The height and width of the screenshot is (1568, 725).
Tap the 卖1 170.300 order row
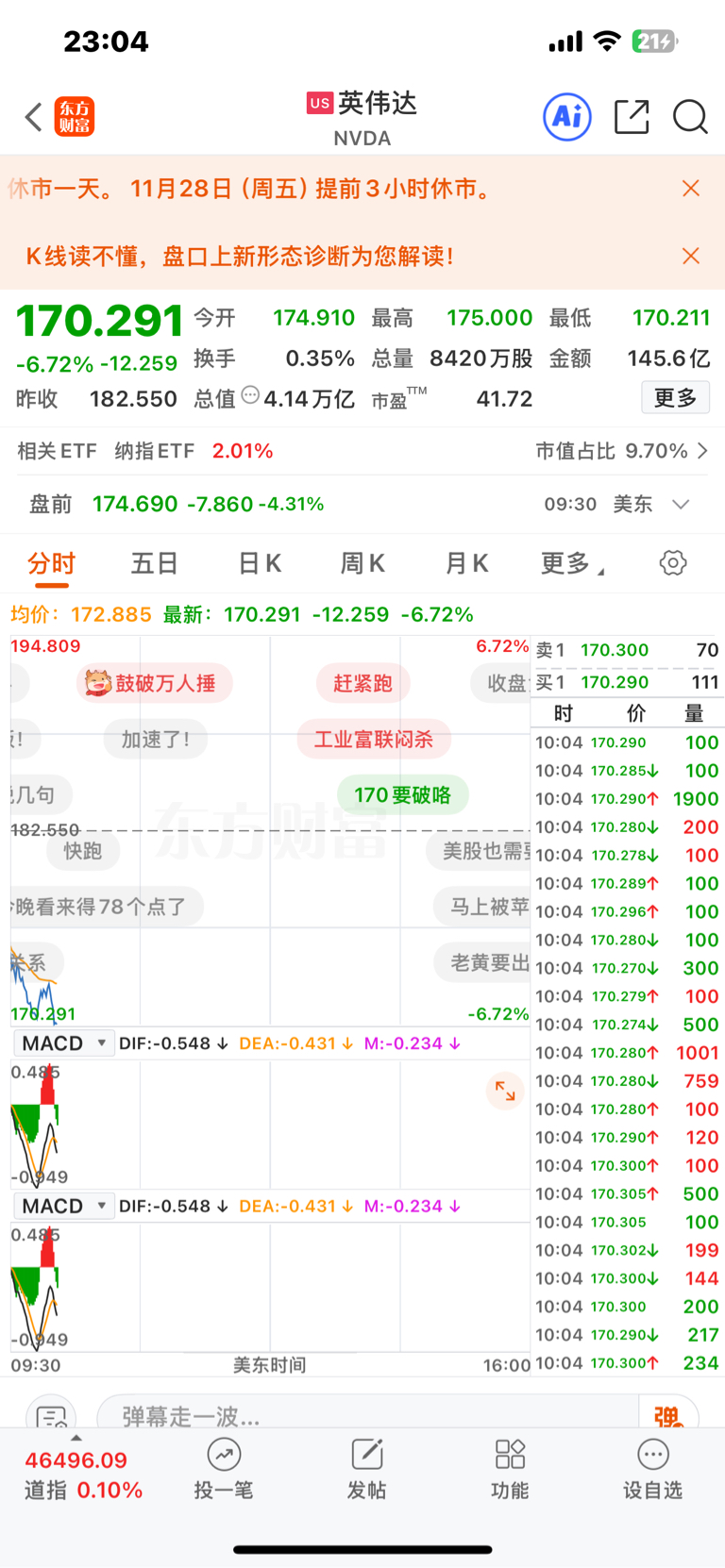[628, 650]
